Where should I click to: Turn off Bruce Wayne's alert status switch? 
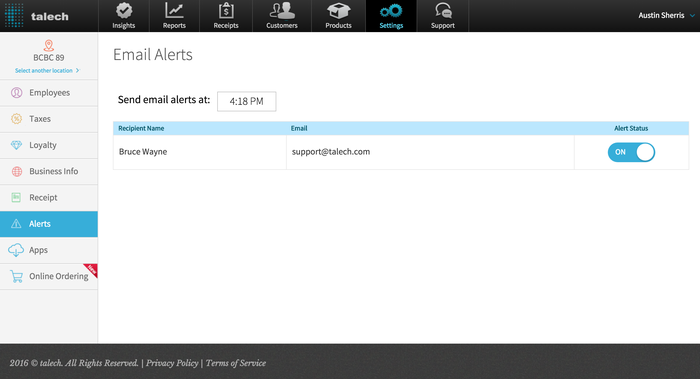(x=631, y=152)
